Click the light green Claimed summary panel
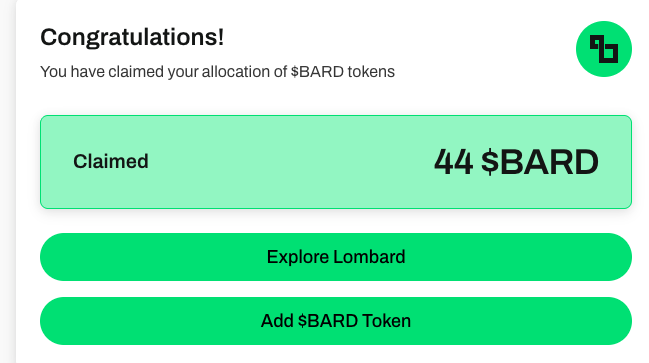The width and height of the screenshot is (649, 363). point(336,162)
